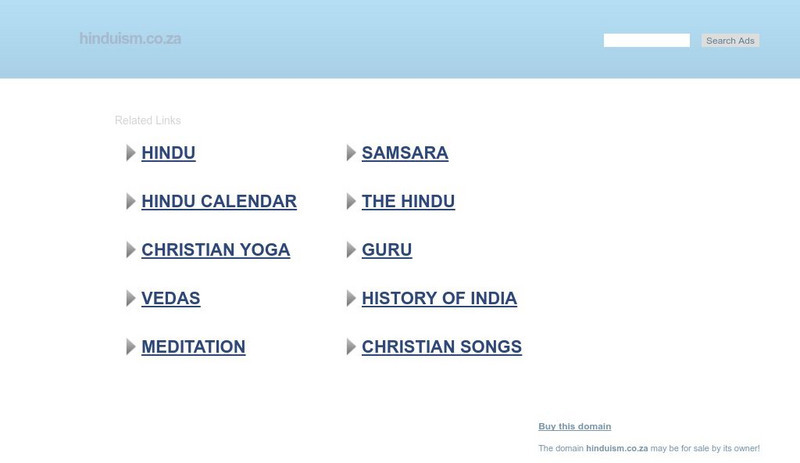Click the arrow icon beside HINDU CALENDAR

coord(131,202)
